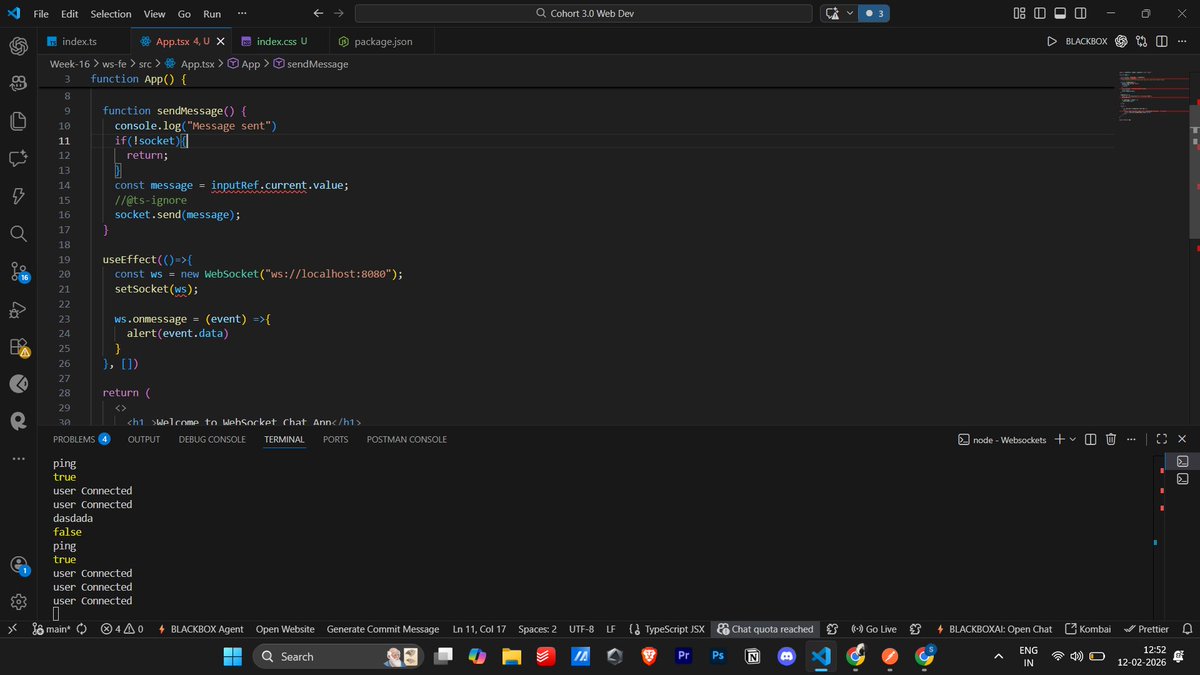This screenshot has width=1200, height=675.
Task: Expand the App symbol breadcrumb
Action: coord(243,63)
